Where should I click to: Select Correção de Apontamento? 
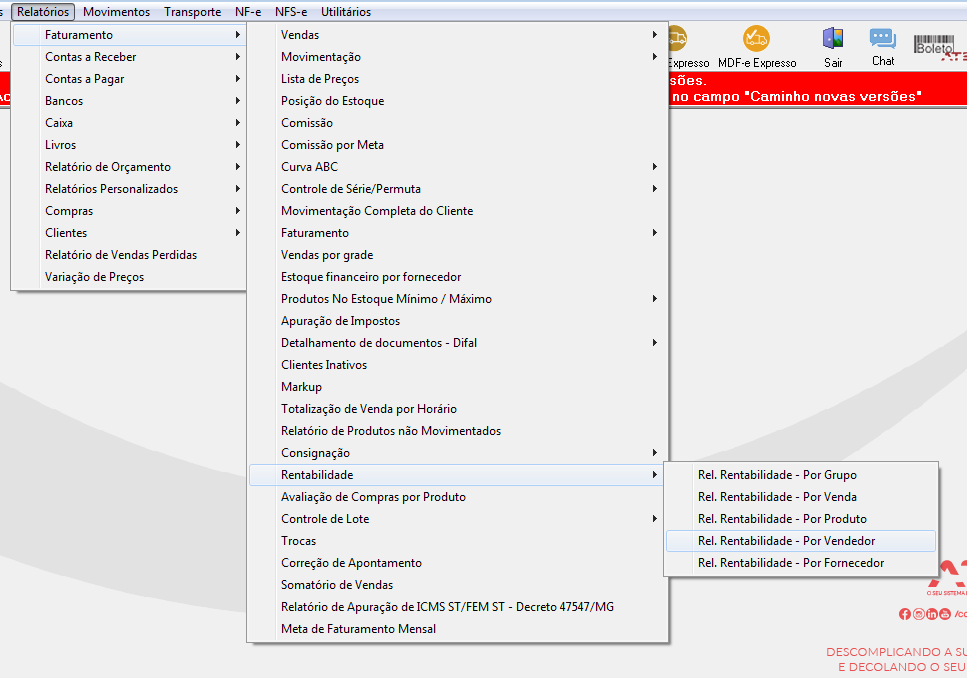(x=457, y=563)
